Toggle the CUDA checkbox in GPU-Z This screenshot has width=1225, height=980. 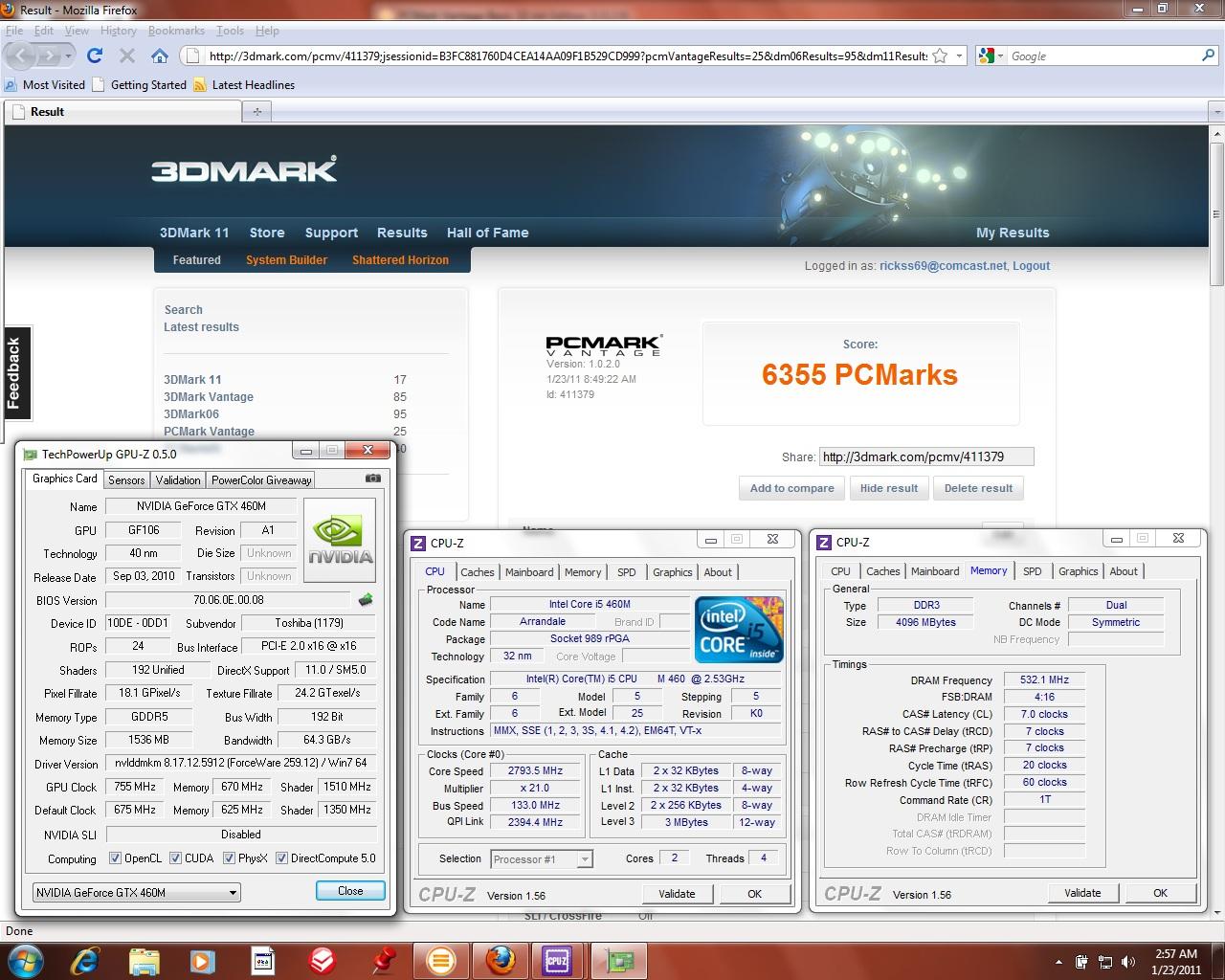[x=175, y=858]
